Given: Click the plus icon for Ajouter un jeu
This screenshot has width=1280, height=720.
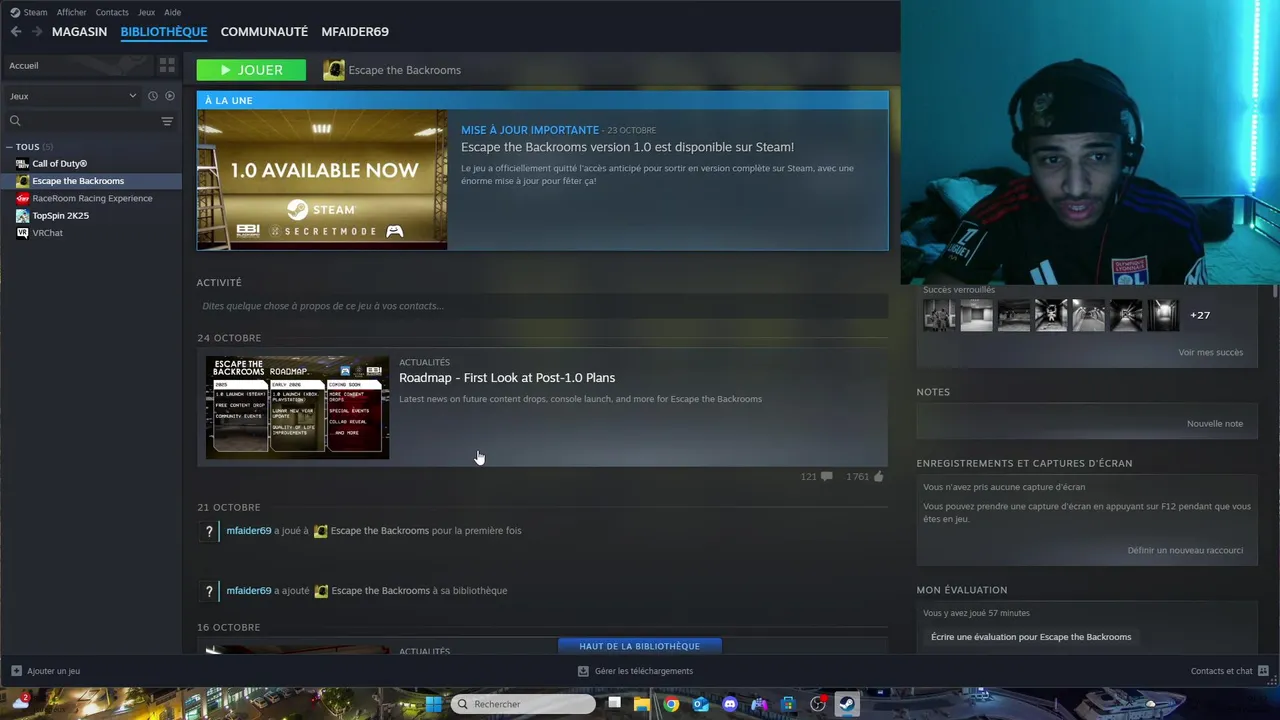Looking at the screenshot, I should tap(16, 671).
